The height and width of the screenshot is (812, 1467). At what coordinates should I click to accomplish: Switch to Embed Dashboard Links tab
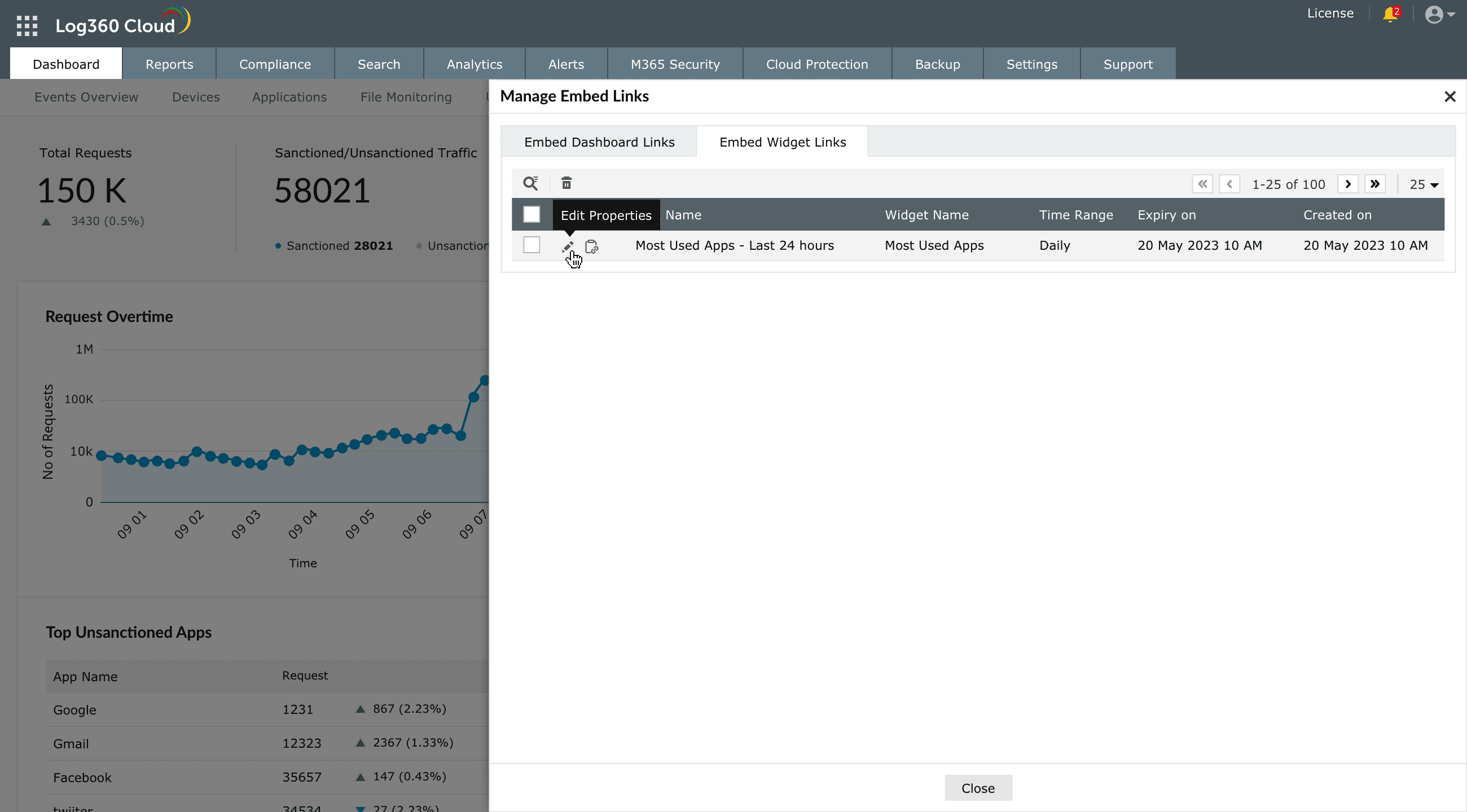(599, 142)
